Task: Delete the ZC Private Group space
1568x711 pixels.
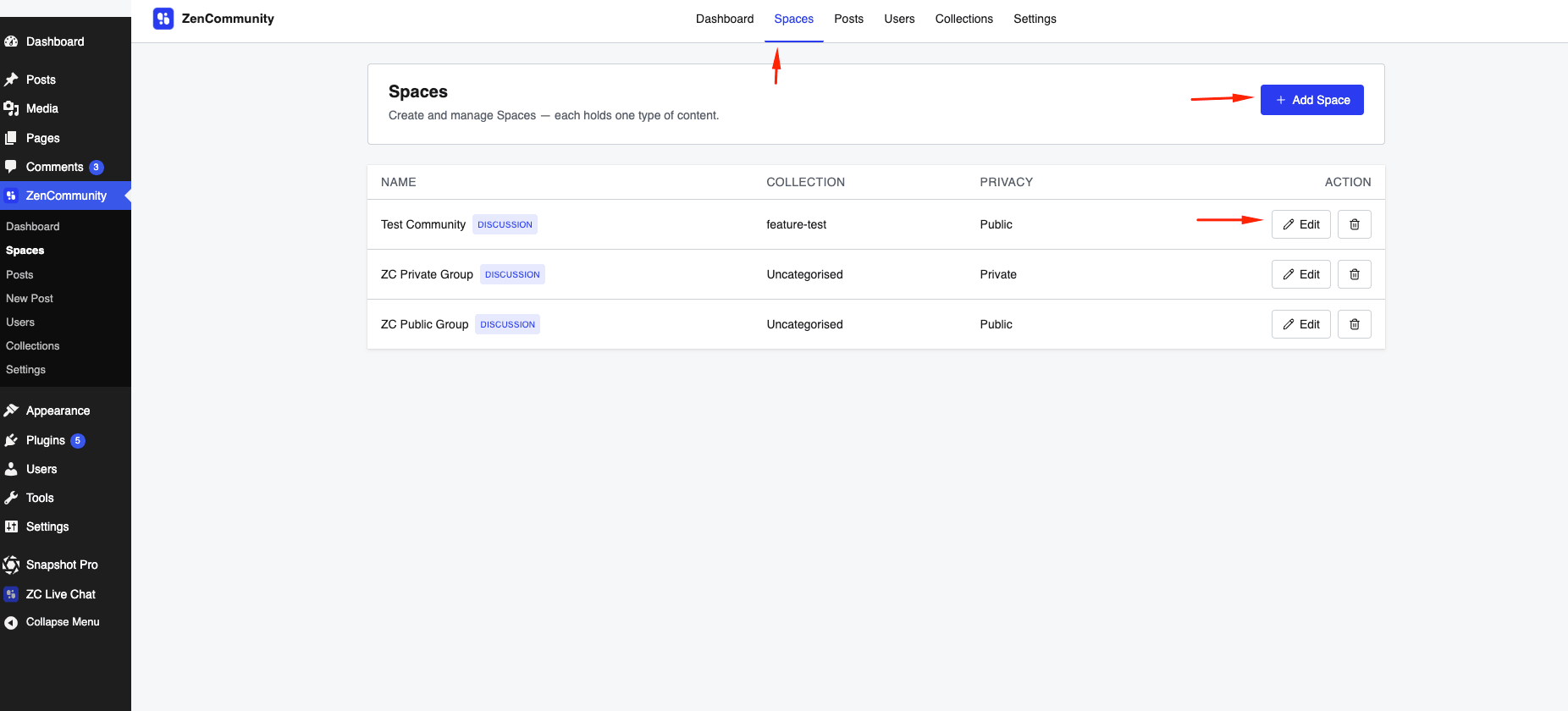Action: coord(1354,274)
